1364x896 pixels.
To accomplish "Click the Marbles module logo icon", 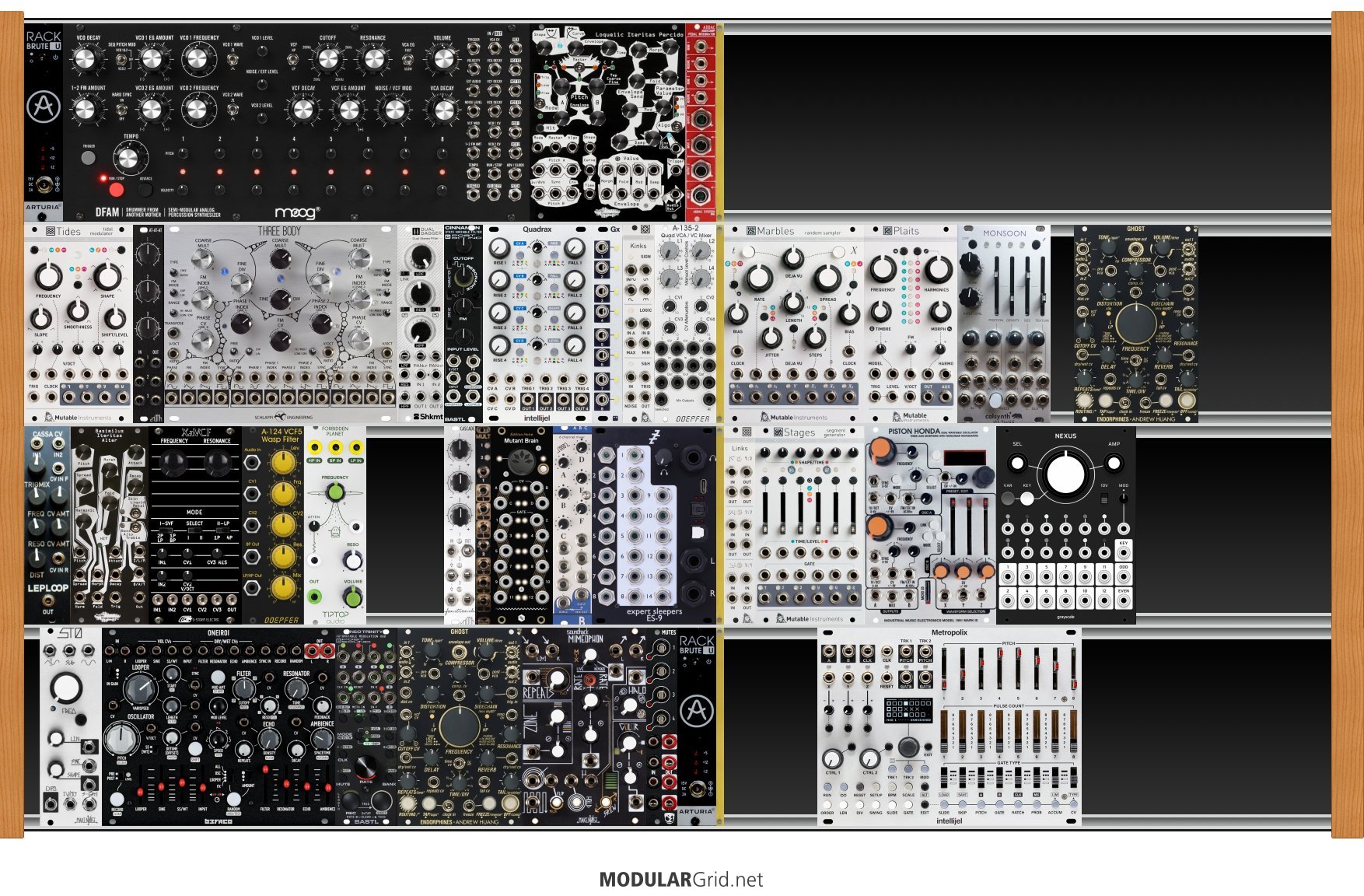I will click(x=750, y=231).
